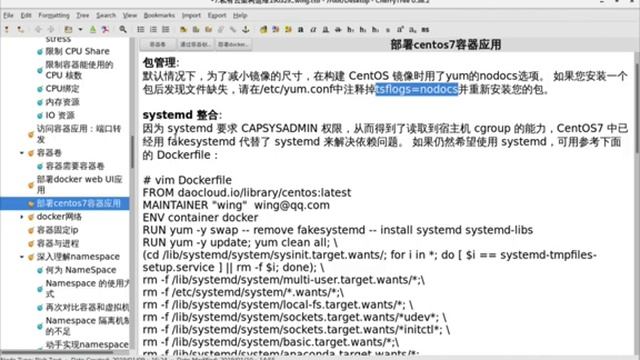Image resolution: width=640 pixels, height=360 pixels.
Task: Click the tree panel horizontal scrollbar
Action: [57, 351]
